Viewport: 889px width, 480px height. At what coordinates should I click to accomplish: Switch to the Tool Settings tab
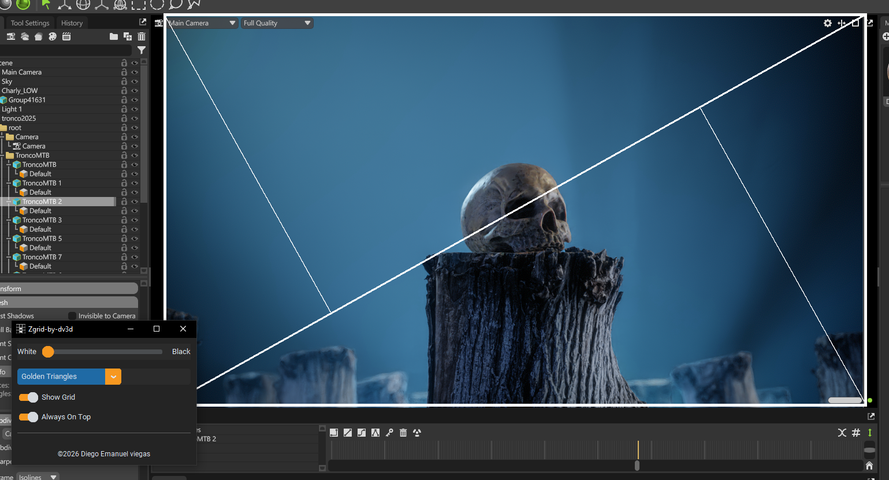click(x=29, y=23)
